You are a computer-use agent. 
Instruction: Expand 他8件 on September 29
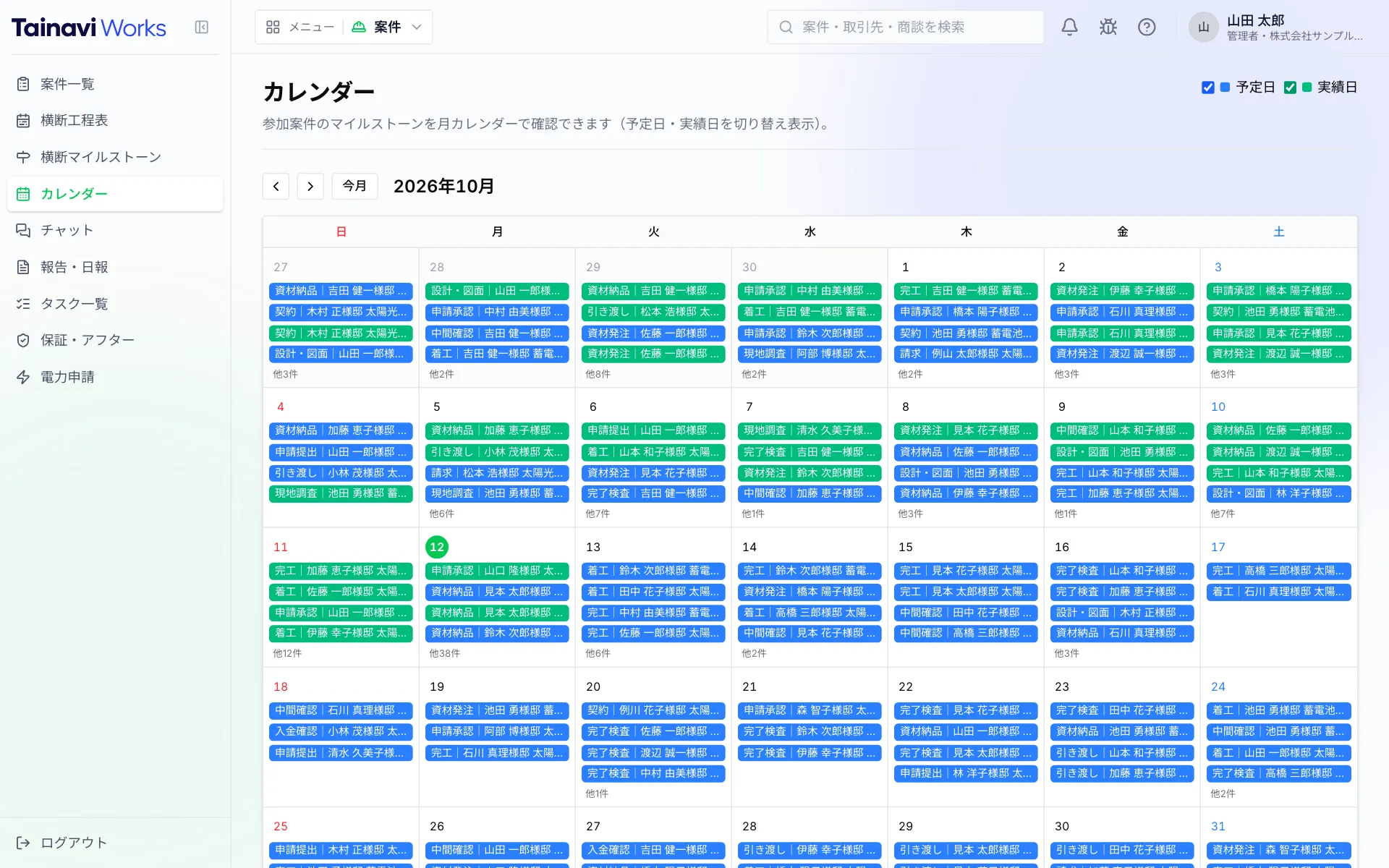(598, 374)
